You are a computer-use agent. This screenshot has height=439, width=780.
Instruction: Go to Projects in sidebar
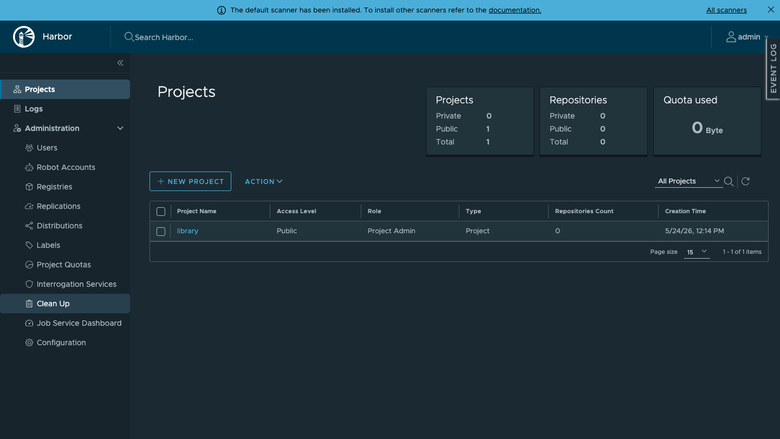65,89
